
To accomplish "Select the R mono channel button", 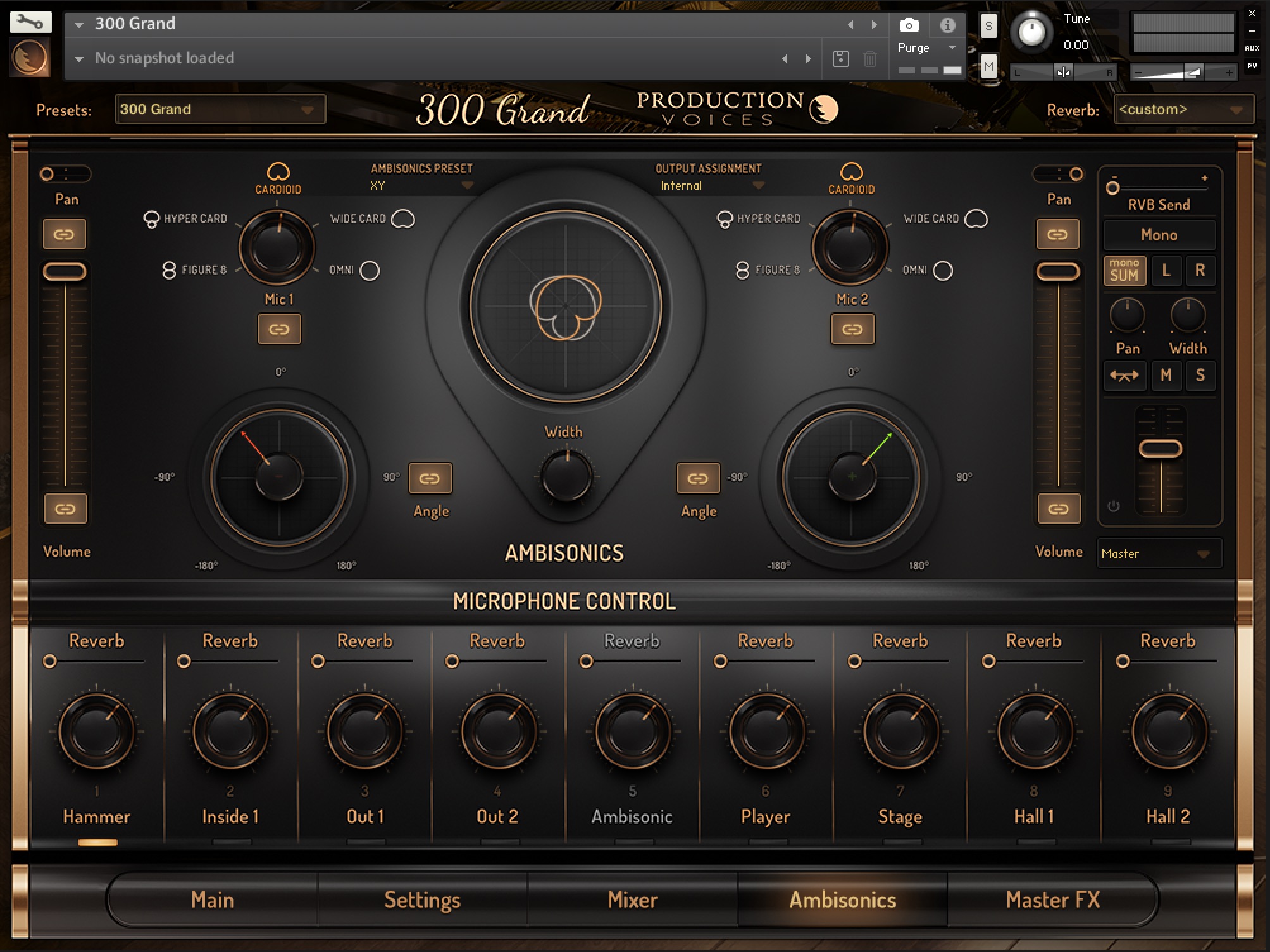I will click(1200, 270).
